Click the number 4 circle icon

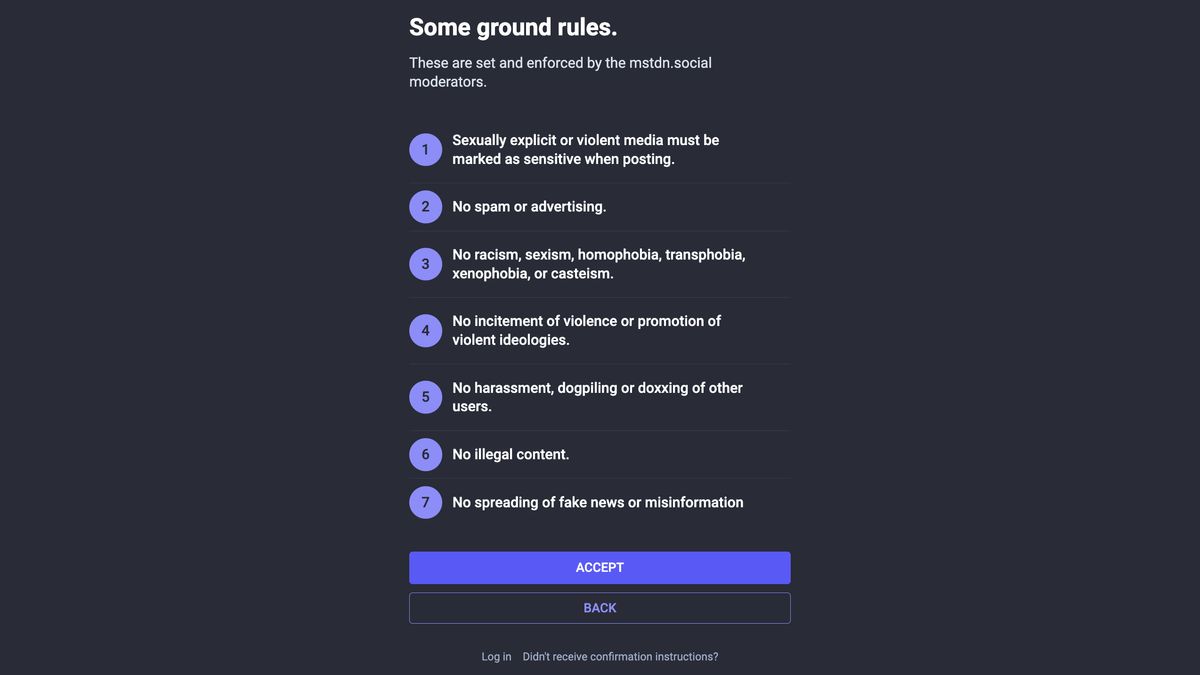[425, 330]
